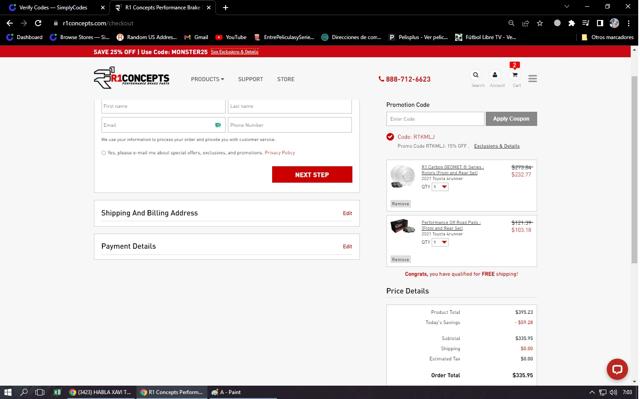The width and height of the screenshot is (640, 399).
Task: Open Task View on the taskbar
Action: click(x=40, y=392)
